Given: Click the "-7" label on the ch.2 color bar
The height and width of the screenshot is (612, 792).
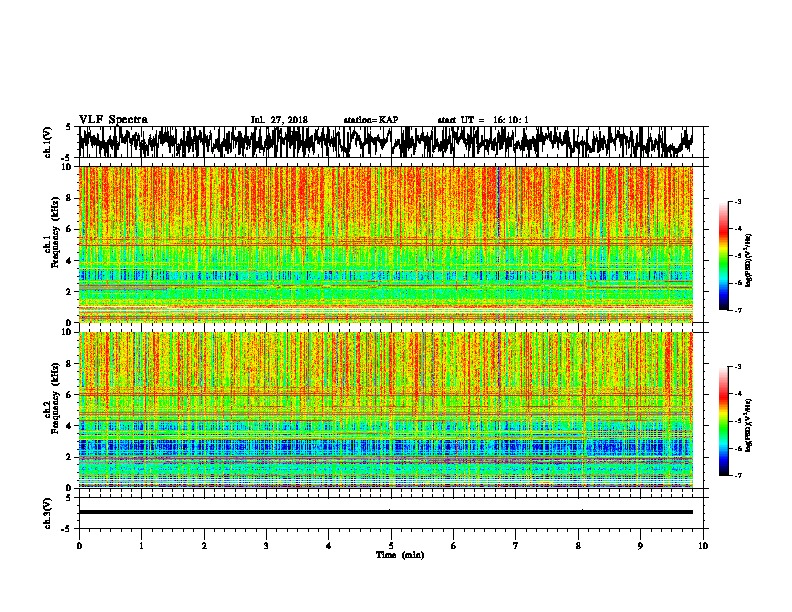Looking at the screenshot, I should pos(737,476).
